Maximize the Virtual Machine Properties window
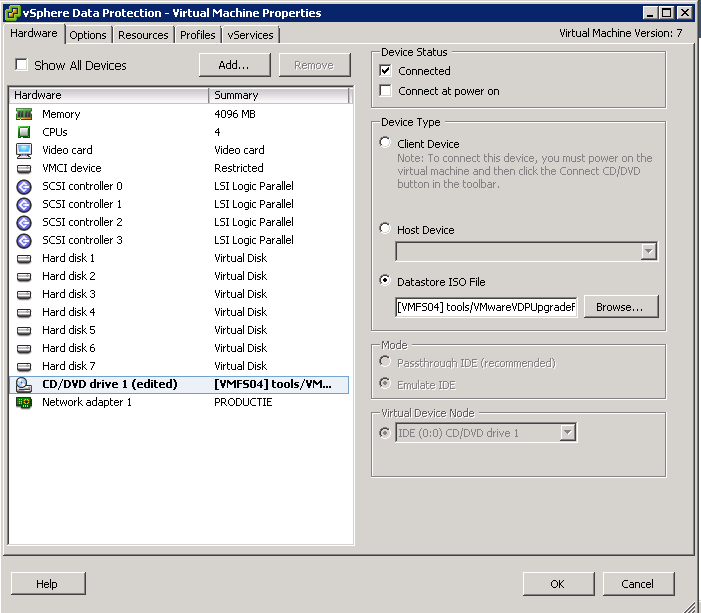This screenshot has height=613, width=701. pyautogui.click(x=667, y=13)
